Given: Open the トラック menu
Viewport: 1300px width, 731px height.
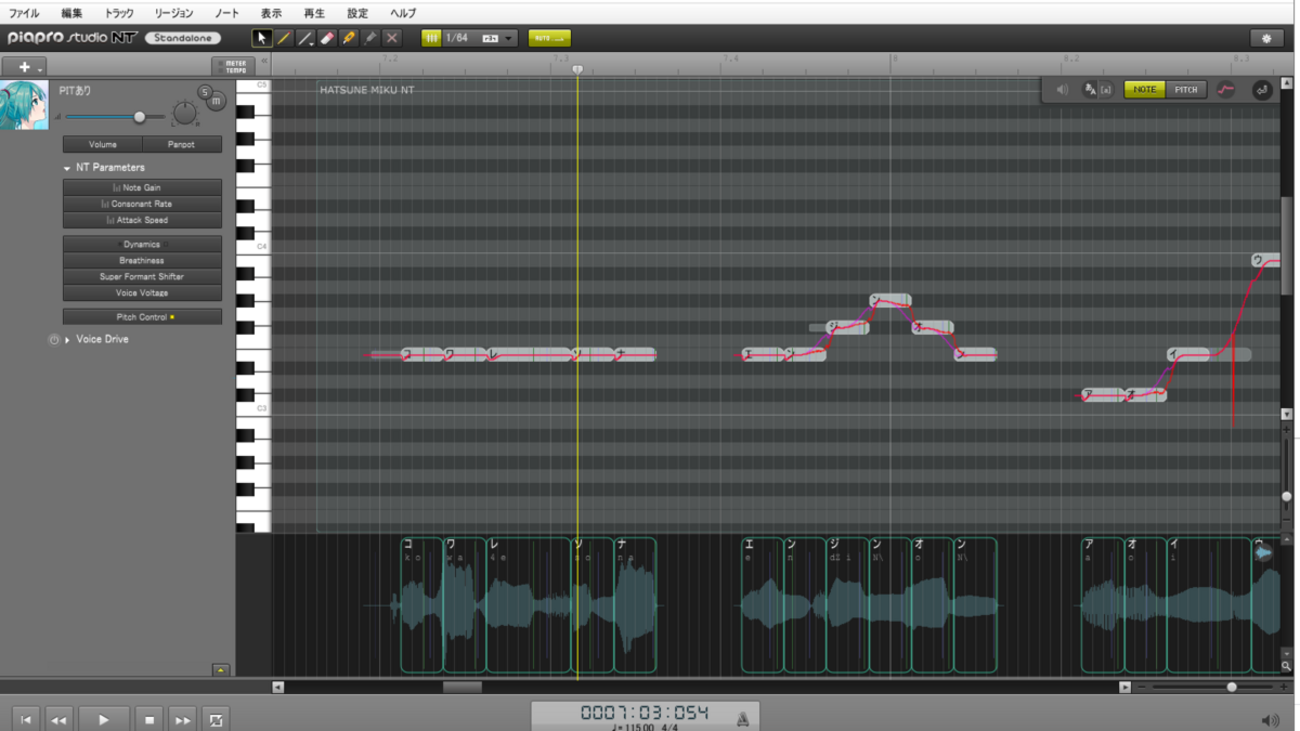Looking at the screenshot, I should (119, 13).
